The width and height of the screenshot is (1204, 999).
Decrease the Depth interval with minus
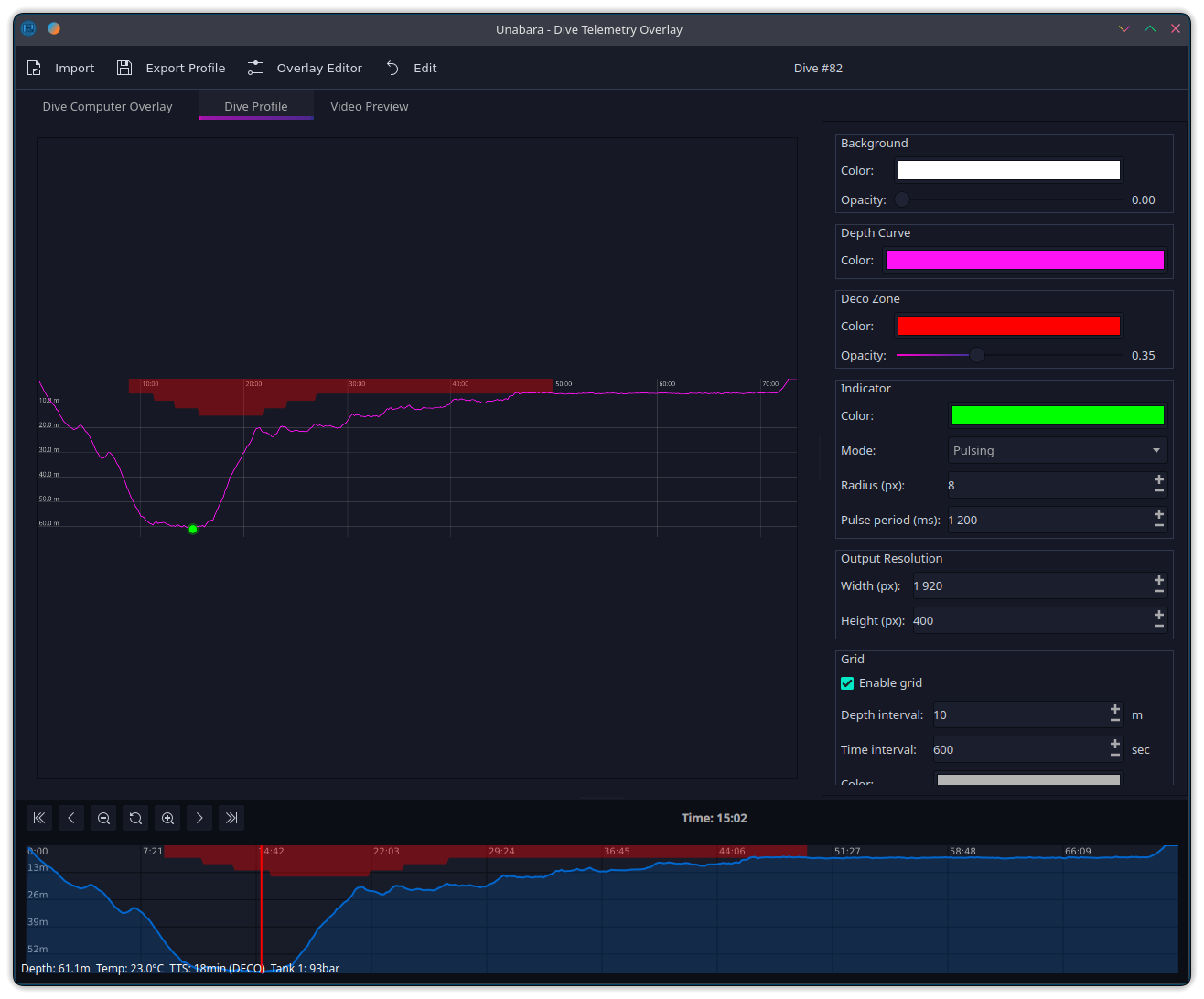pos(1115,721)
